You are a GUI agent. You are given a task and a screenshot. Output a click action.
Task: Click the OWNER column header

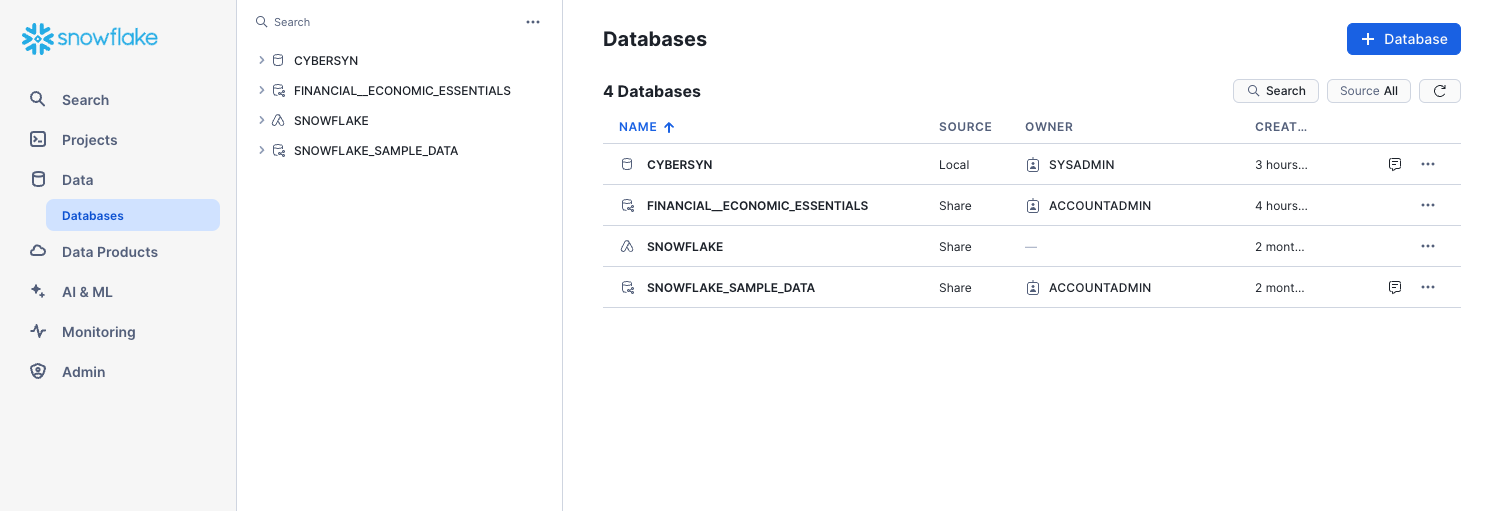[1048, 127]
